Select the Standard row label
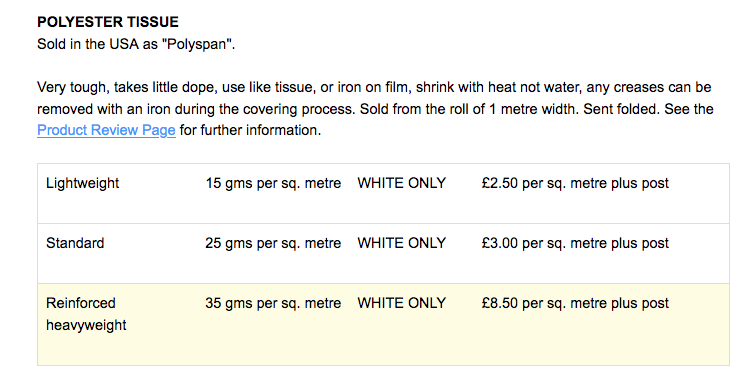 pos(75,243)
